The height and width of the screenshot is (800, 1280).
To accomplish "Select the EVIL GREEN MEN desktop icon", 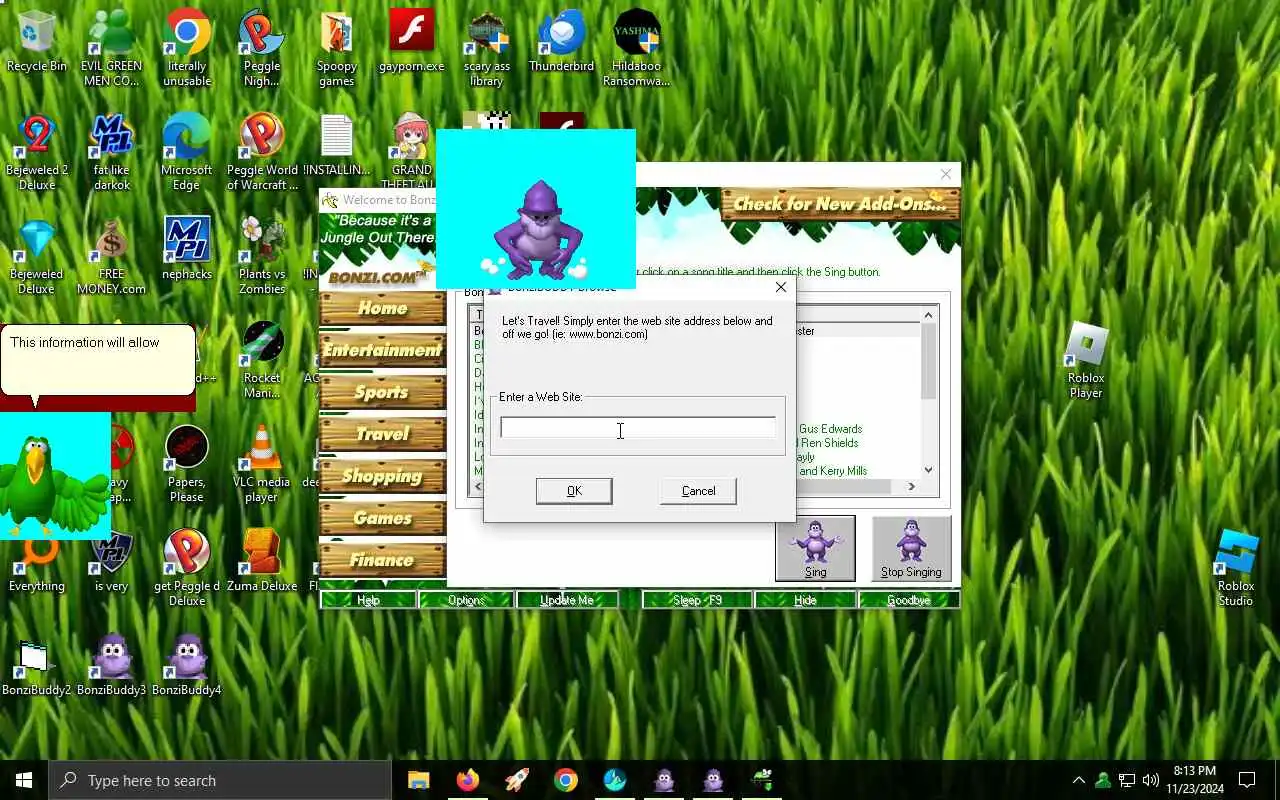I will 112,48.
